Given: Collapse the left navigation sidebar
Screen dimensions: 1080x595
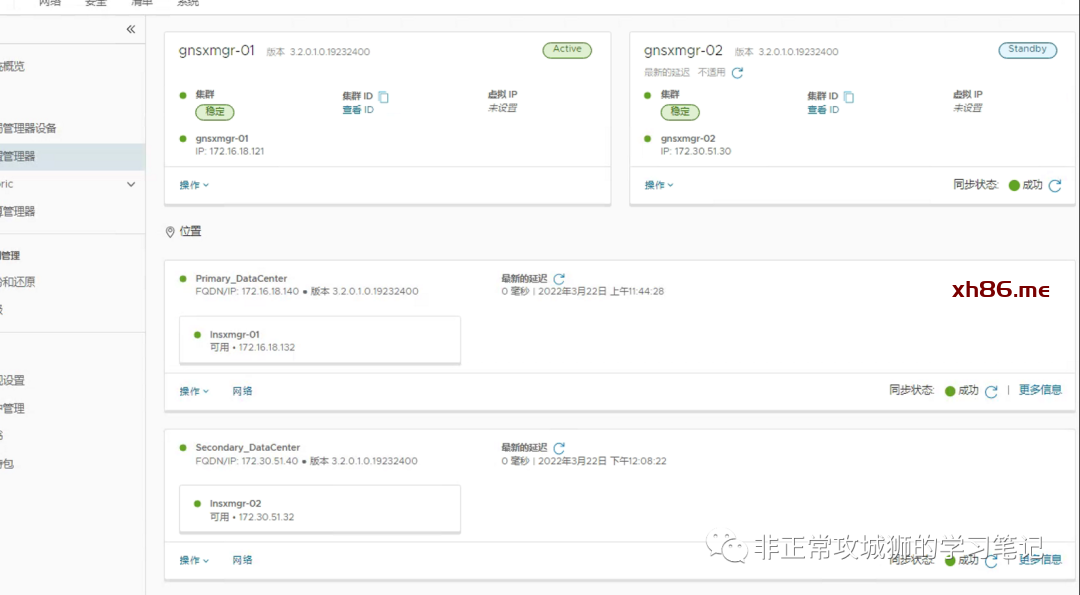Looking at the screenshot, I should click(x=130, y=30).
